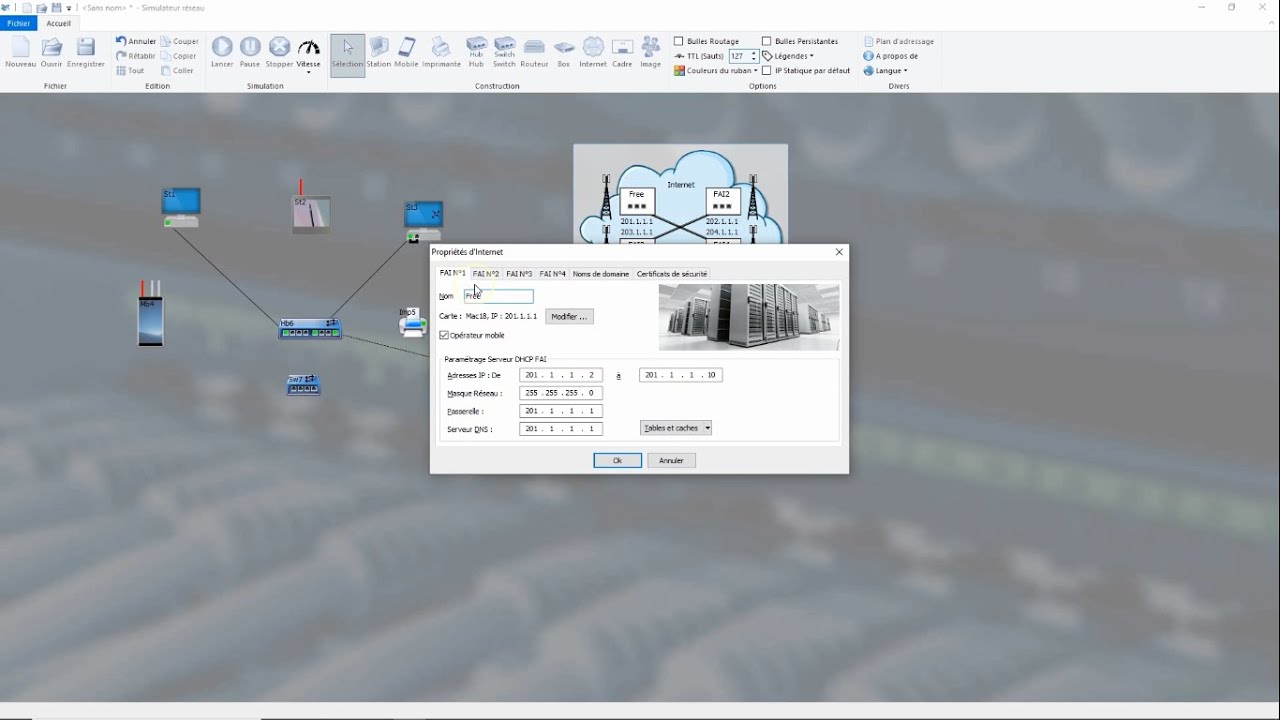Open A propos de
This screenshot has height=720, width=1280.
pyautogui.click(x=890, y=56)
